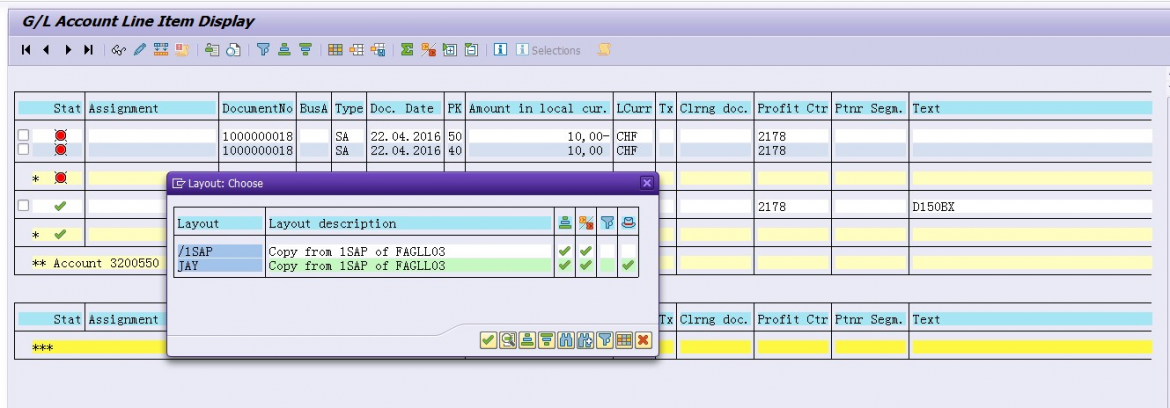
Task: Click the note icon right of Selections
Action: 604,50
